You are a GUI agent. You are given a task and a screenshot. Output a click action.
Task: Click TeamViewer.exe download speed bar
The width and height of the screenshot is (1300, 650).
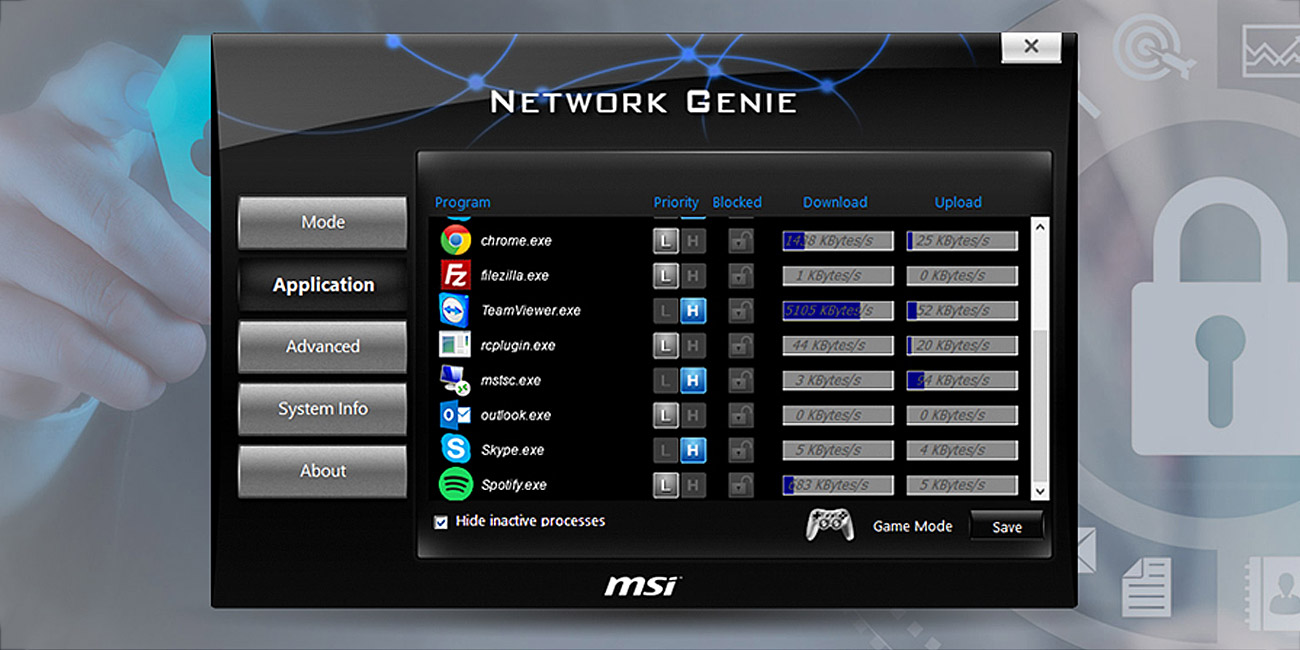(x=838, y=311)
